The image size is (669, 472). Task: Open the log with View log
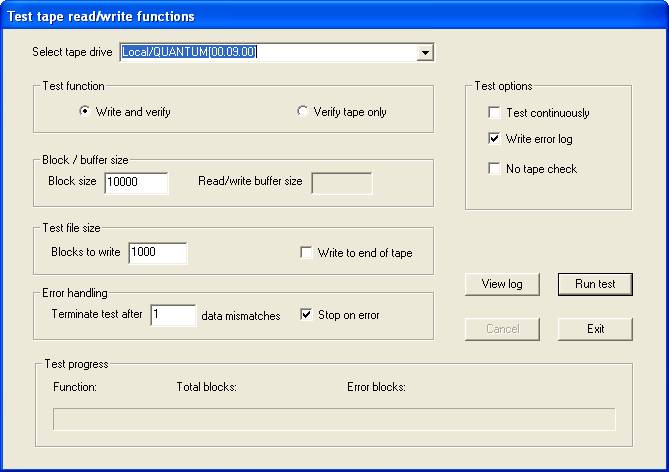tap(502, 284)
